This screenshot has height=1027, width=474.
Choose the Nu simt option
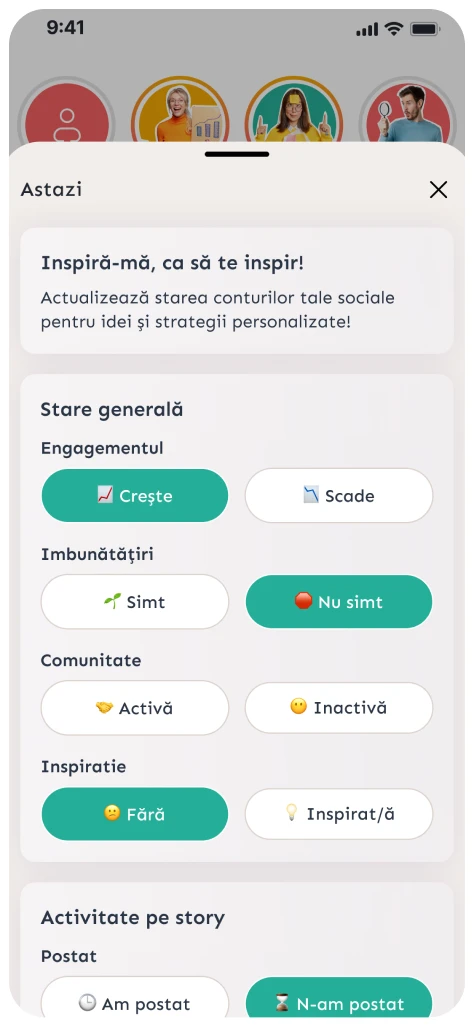pos(339,602)
